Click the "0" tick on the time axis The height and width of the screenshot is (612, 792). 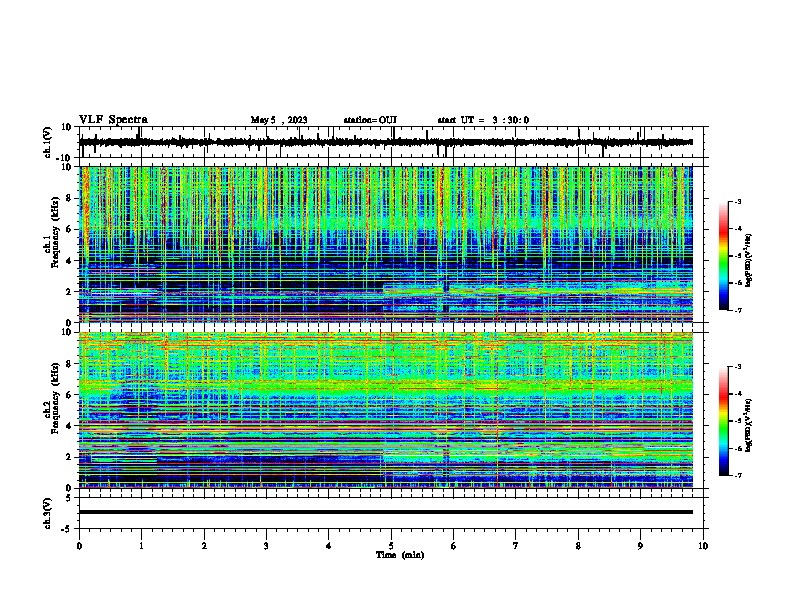tap(79, 546)
